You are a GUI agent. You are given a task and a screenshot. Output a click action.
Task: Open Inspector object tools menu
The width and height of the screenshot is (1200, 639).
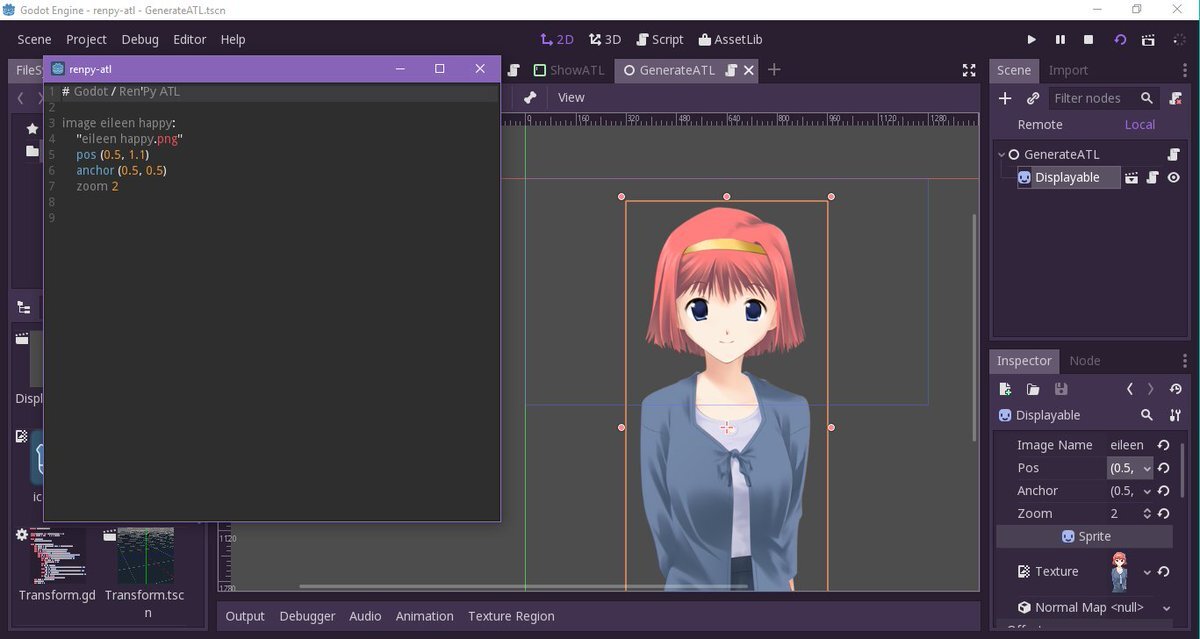(x=1175, y=415)
